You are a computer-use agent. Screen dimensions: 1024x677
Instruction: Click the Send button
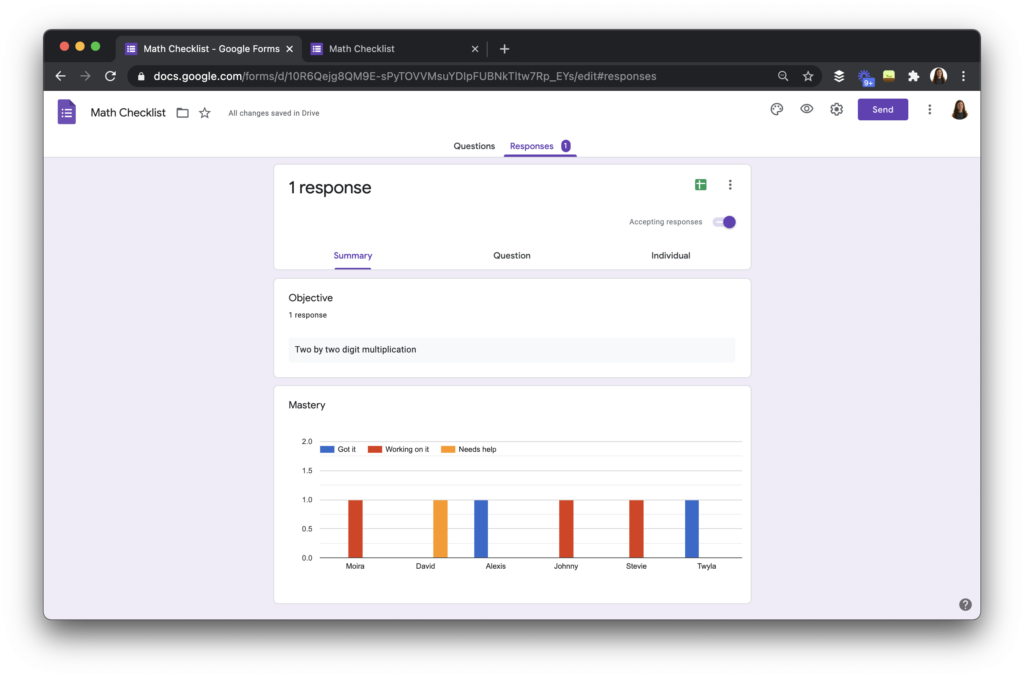pos(883,109)
